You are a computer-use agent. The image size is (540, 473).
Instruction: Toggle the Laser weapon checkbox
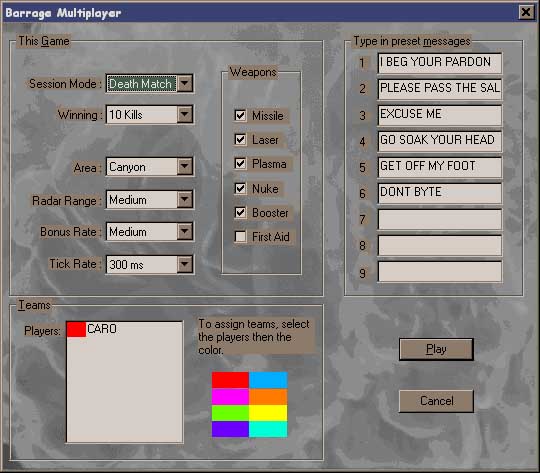[240, 140]
